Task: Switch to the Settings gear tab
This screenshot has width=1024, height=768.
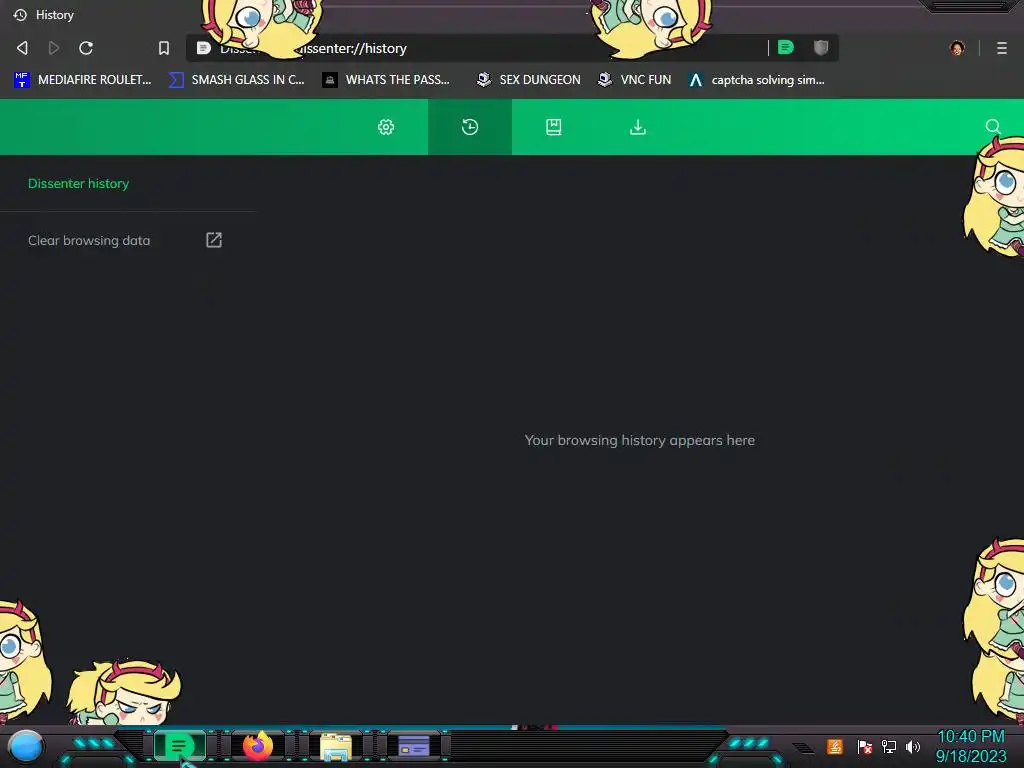Action: pos(386,127)
